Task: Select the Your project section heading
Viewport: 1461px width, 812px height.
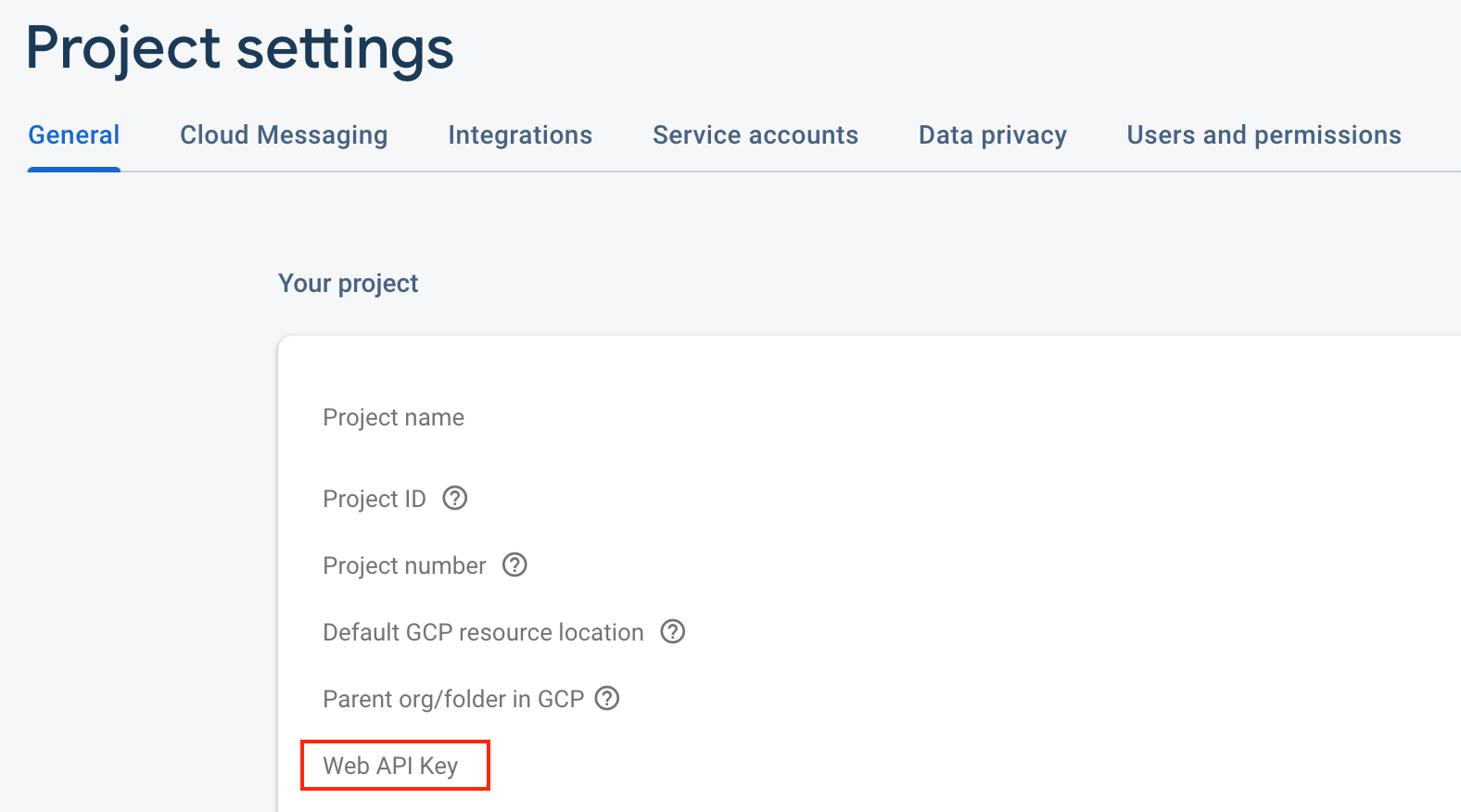Action: [x=349, y=284]
